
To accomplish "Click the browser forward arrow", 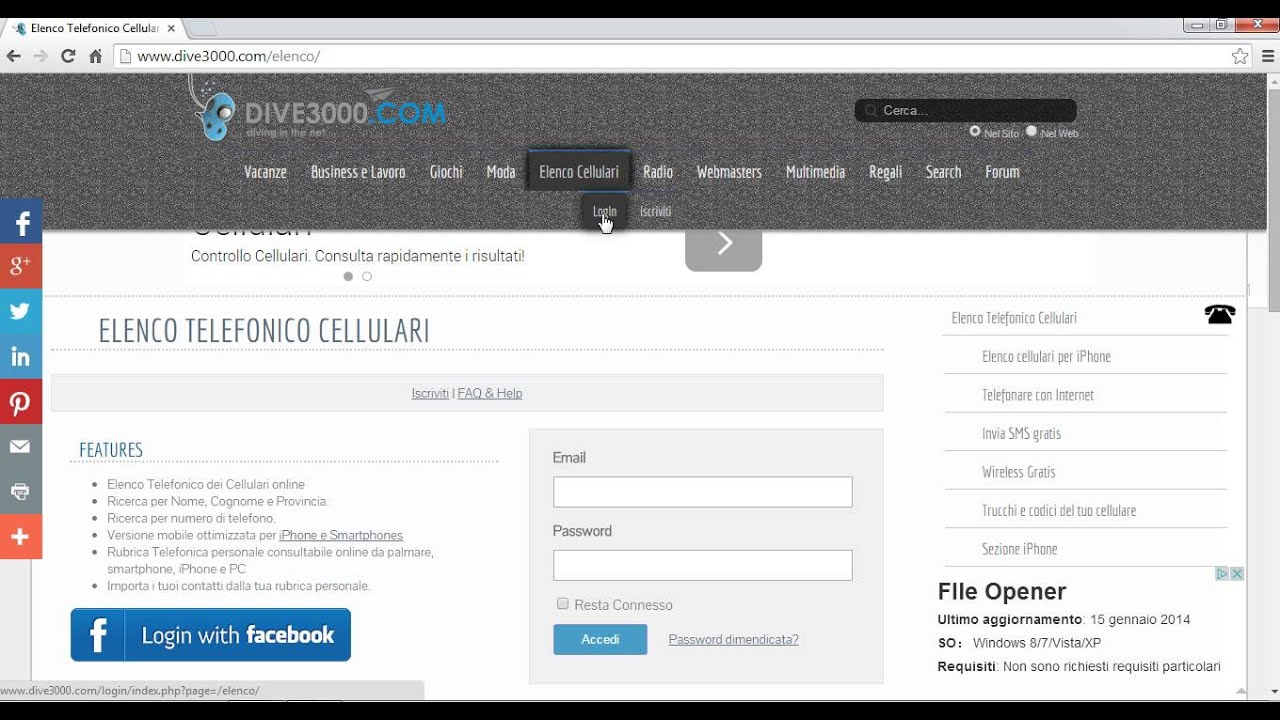I will 40,56.
